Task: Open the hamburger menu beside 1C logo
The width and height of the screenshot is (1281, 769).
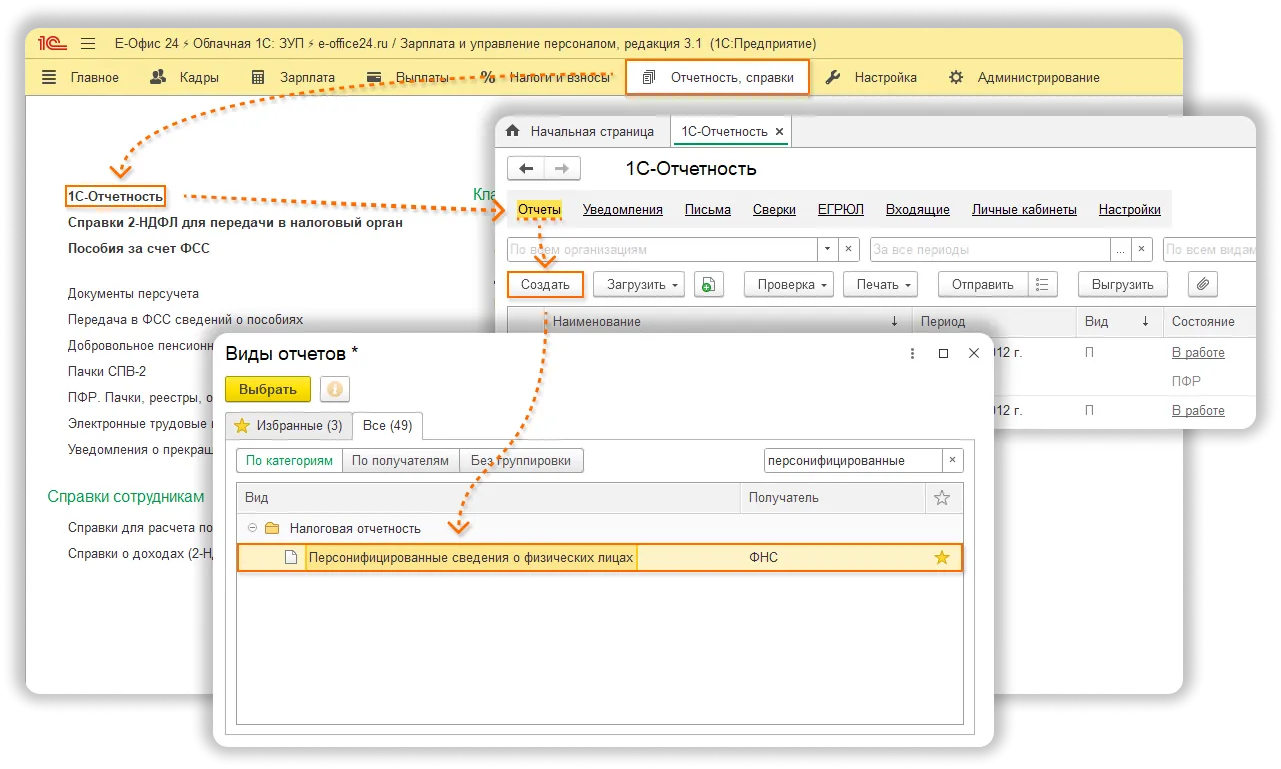Action: [88, 43]
